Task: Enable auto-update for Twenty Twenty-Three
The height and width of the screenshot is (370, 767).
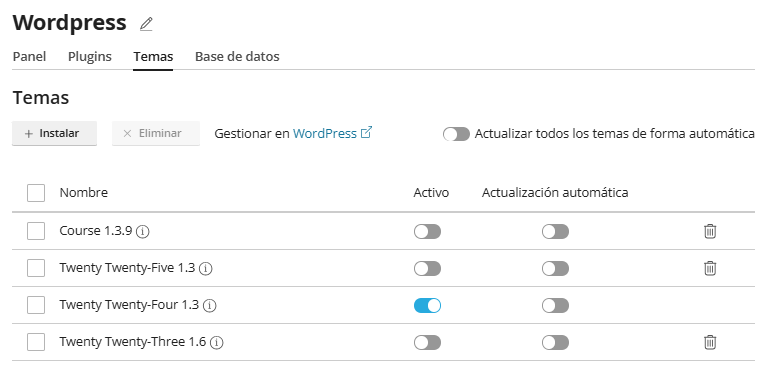Action: point(555,343)
